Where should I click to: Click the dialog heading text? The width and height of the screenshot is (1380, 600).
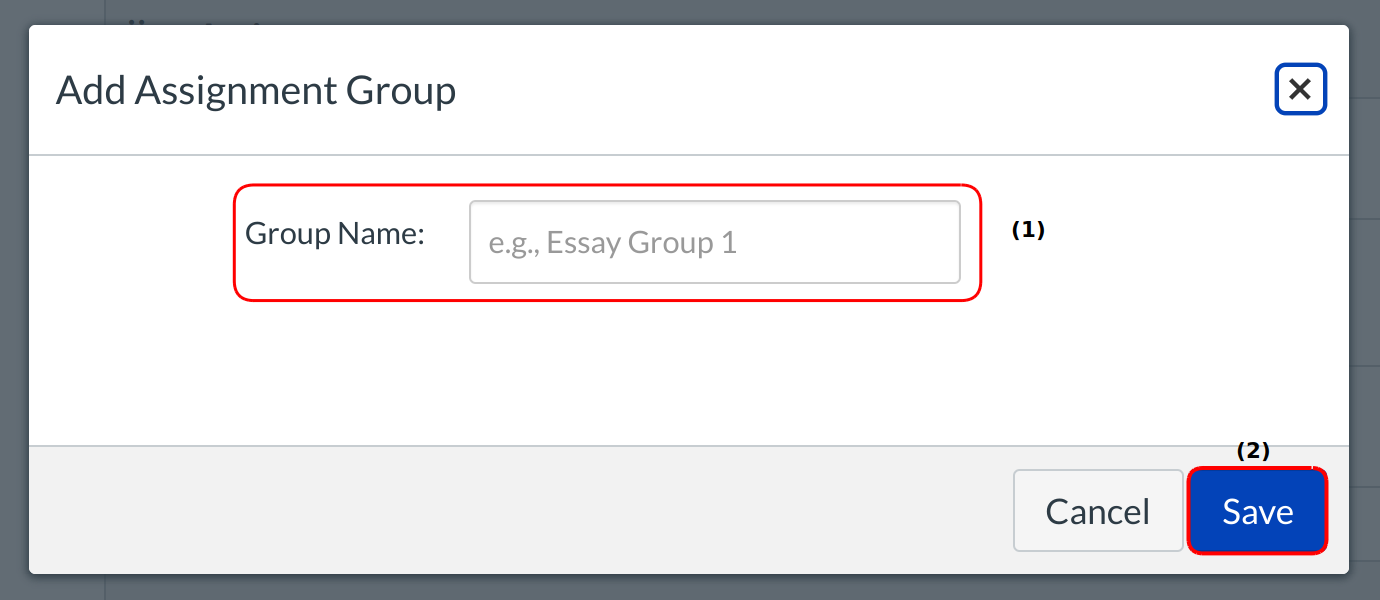256,90
